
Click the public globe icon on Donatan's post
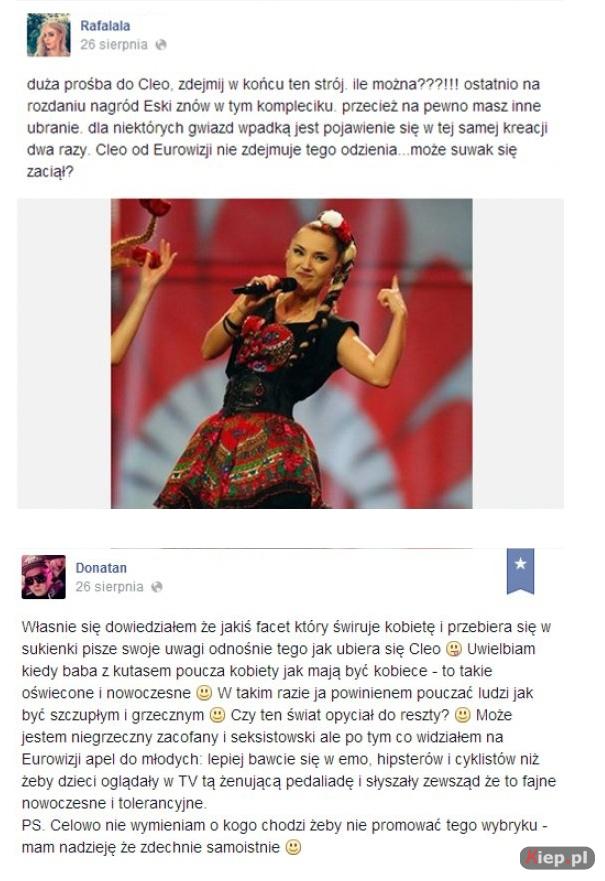(157, 587)
